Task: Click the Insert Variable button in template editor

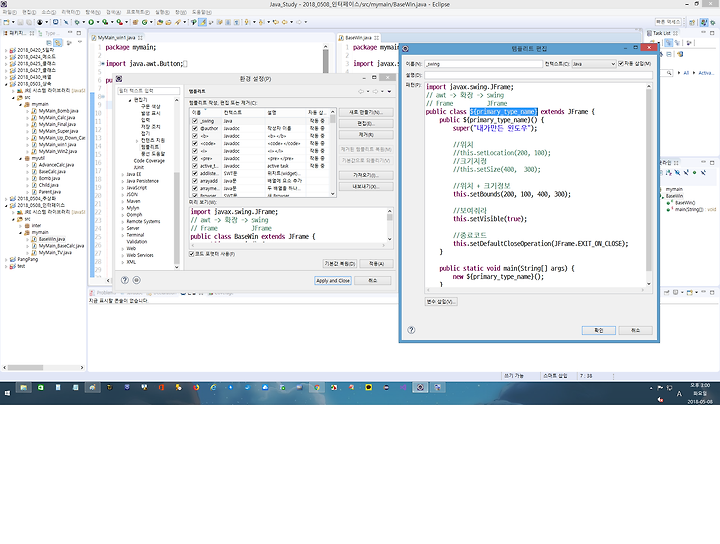Action: point(441,302)
